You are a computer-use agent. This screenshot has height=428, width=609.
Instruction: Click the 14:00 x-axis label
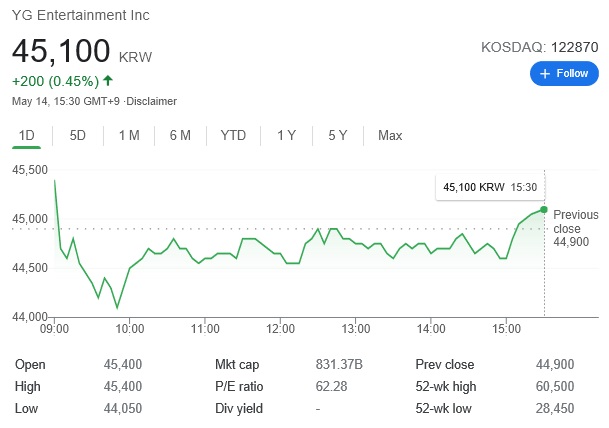click(431, 329)
